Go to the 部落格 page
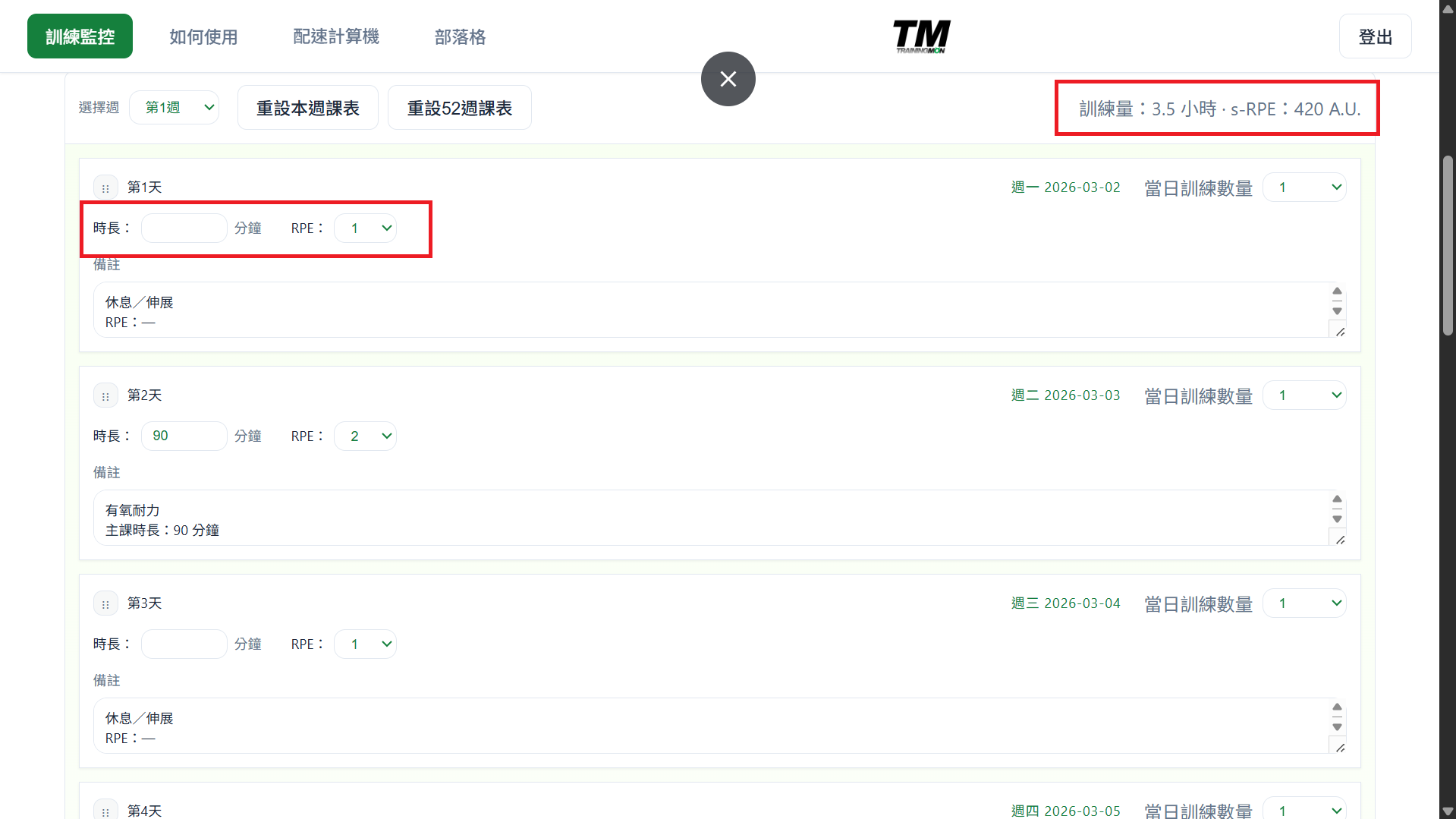Image resolution: width=1456 pixels, height=819 pixels. point(460,36)
